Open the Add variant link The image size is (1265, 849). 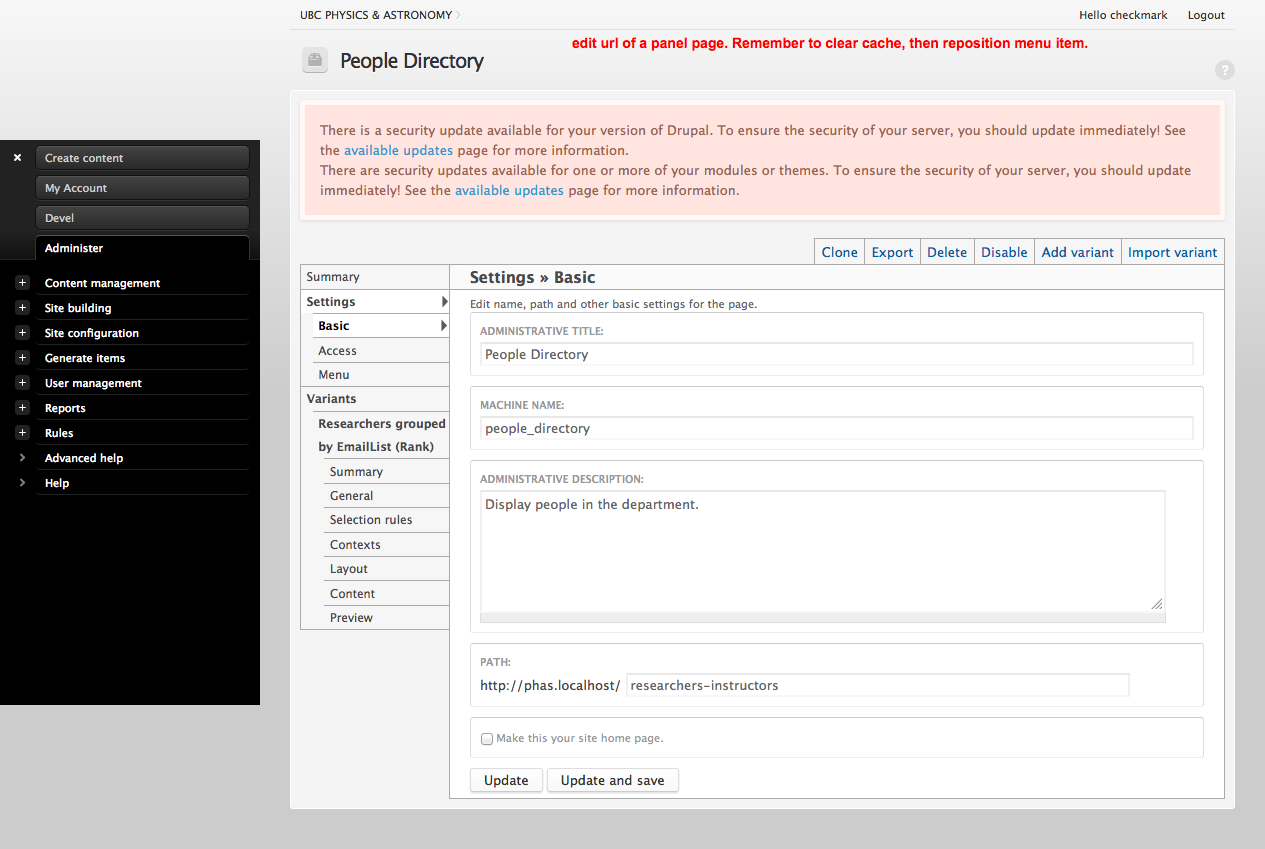[1077, 252]
